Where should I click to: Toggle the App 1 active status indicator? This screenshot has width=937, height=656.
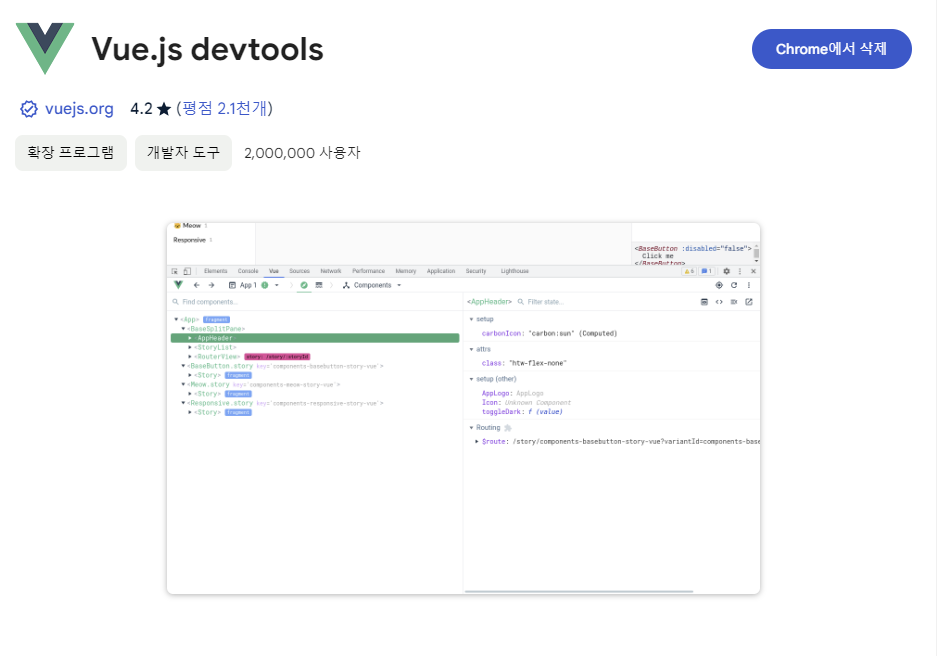pyautogui.click(x=265, y=285)
